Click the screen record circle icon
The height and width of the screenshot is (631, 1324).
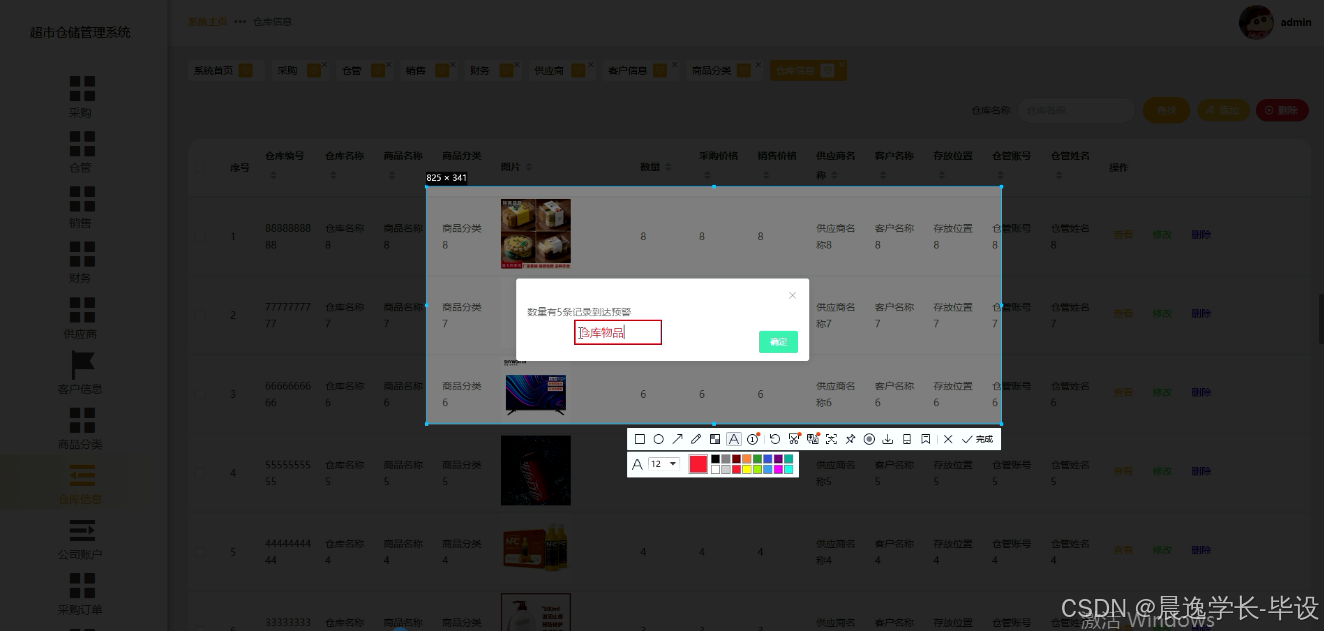point(869,439)
